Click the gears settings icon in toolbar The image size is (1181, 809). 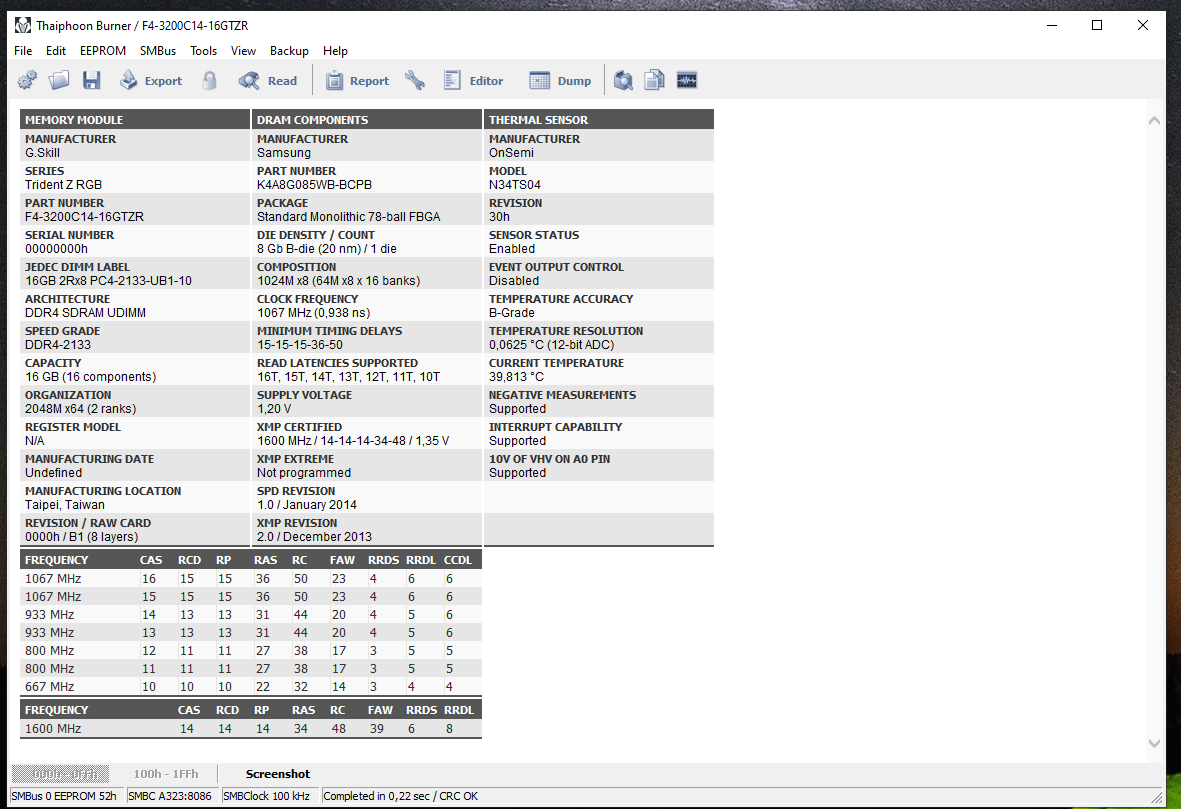pos(27,81)
